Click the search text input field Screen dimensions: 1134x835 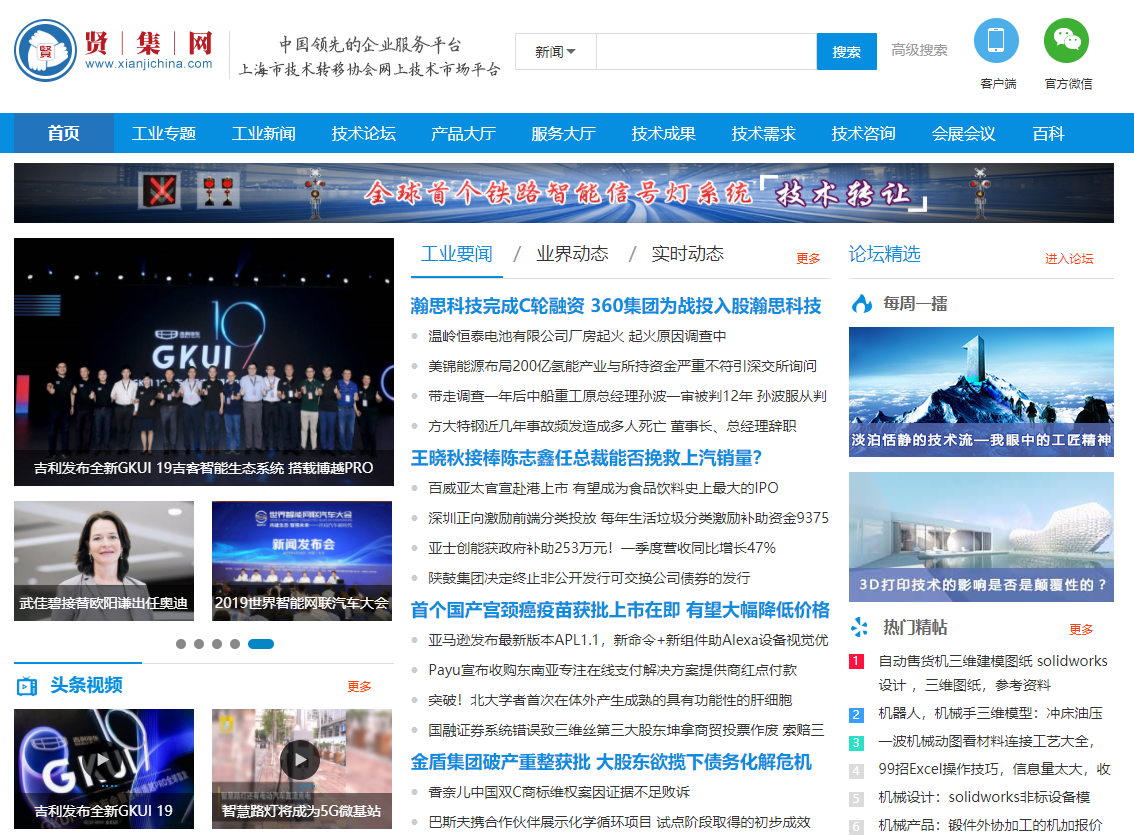click(706, 52)
